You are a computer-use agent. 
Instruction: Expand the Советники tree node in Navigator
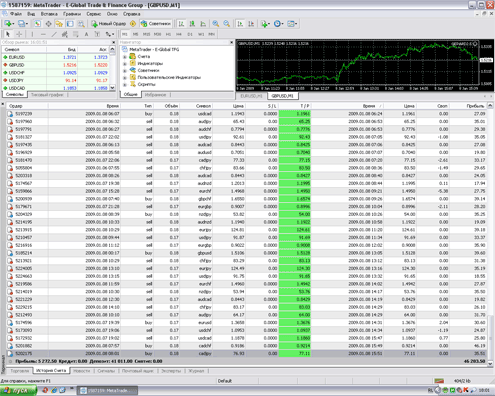coord(125,71)
